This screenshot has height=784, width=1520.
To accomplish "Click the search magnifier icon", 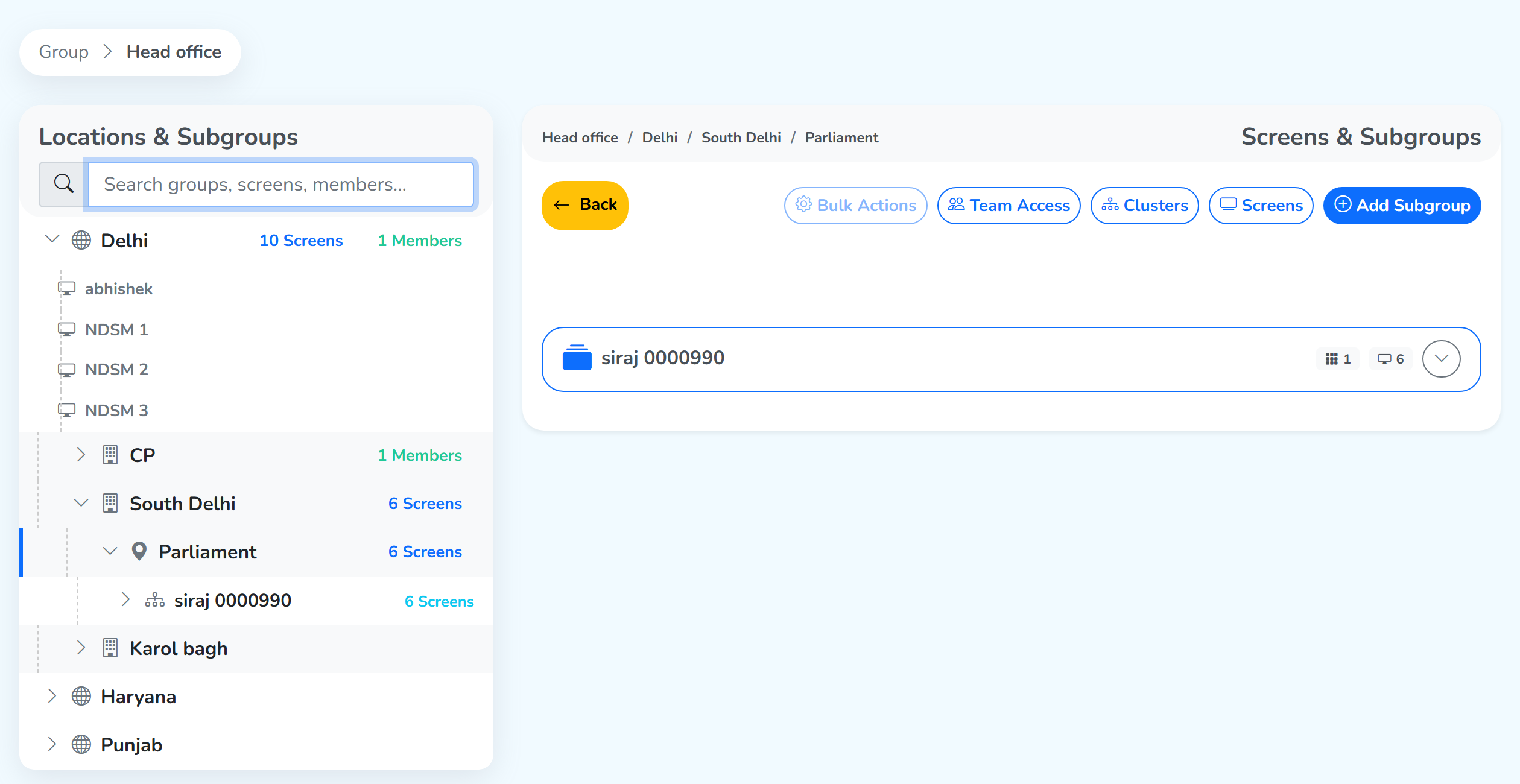I will pos(63,183).
